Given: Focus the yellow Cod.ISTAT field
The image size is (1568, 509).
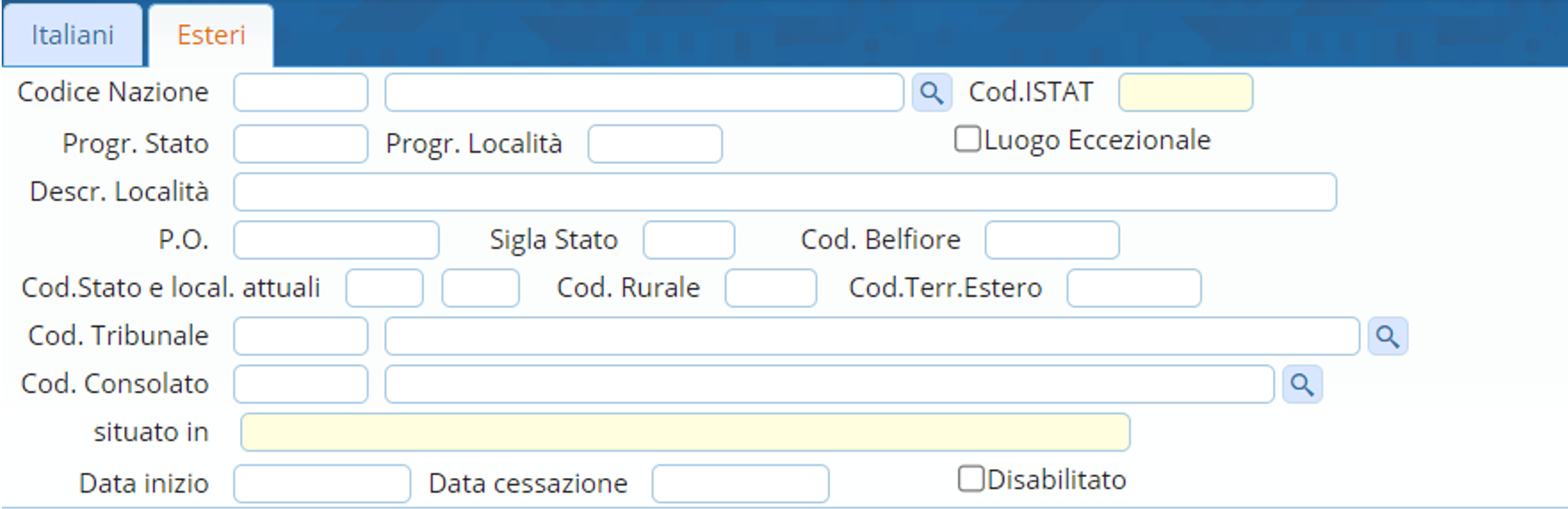Looking at the screenshot, I should pos(1185,92).
